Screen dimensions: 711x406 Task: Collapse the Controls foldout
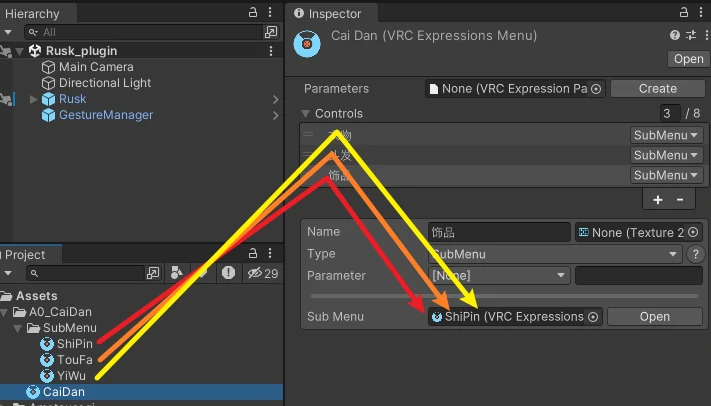[306, 114]
